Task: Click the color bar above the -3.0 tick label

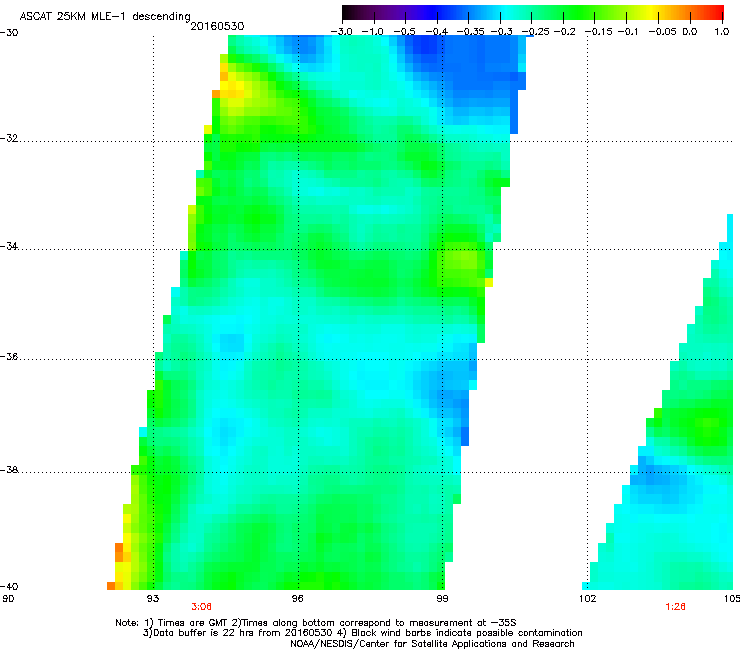Action: pos(345,13)
